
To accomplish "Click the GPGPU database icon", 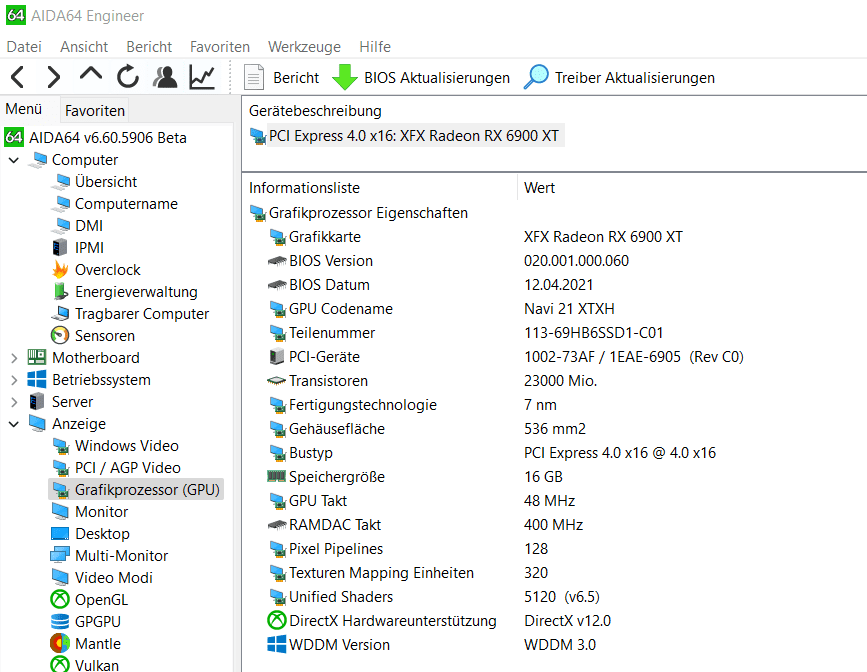I will [60, 622].
